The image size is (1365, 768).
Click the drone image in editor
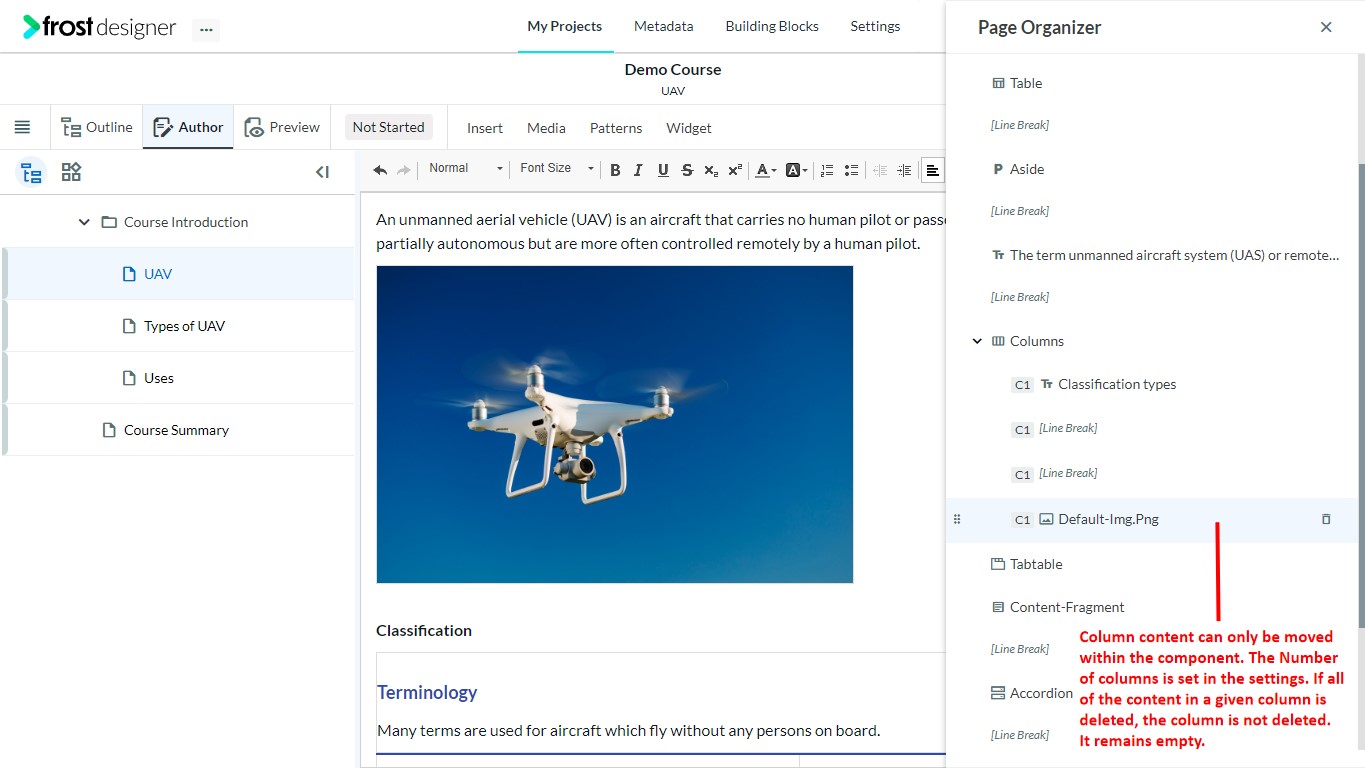[x=615, y=424]
